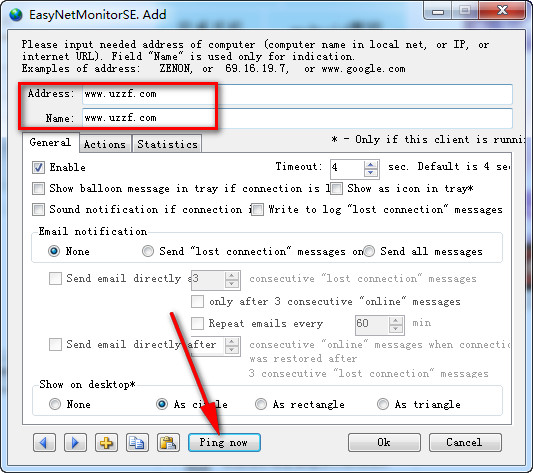Viewport: 533px width, 473px height.
Task: Check Show as icon in tray
Action: [x=336, y=188]
